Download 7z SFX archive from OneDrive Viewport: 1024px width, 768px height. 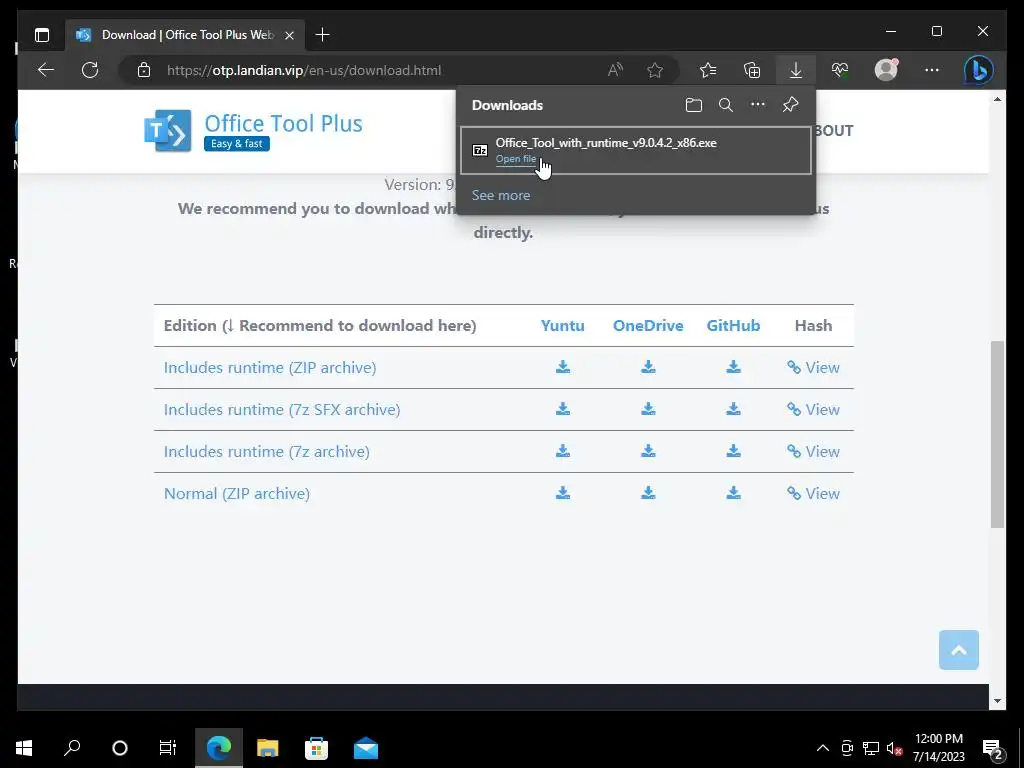click(x=648, y=409)
